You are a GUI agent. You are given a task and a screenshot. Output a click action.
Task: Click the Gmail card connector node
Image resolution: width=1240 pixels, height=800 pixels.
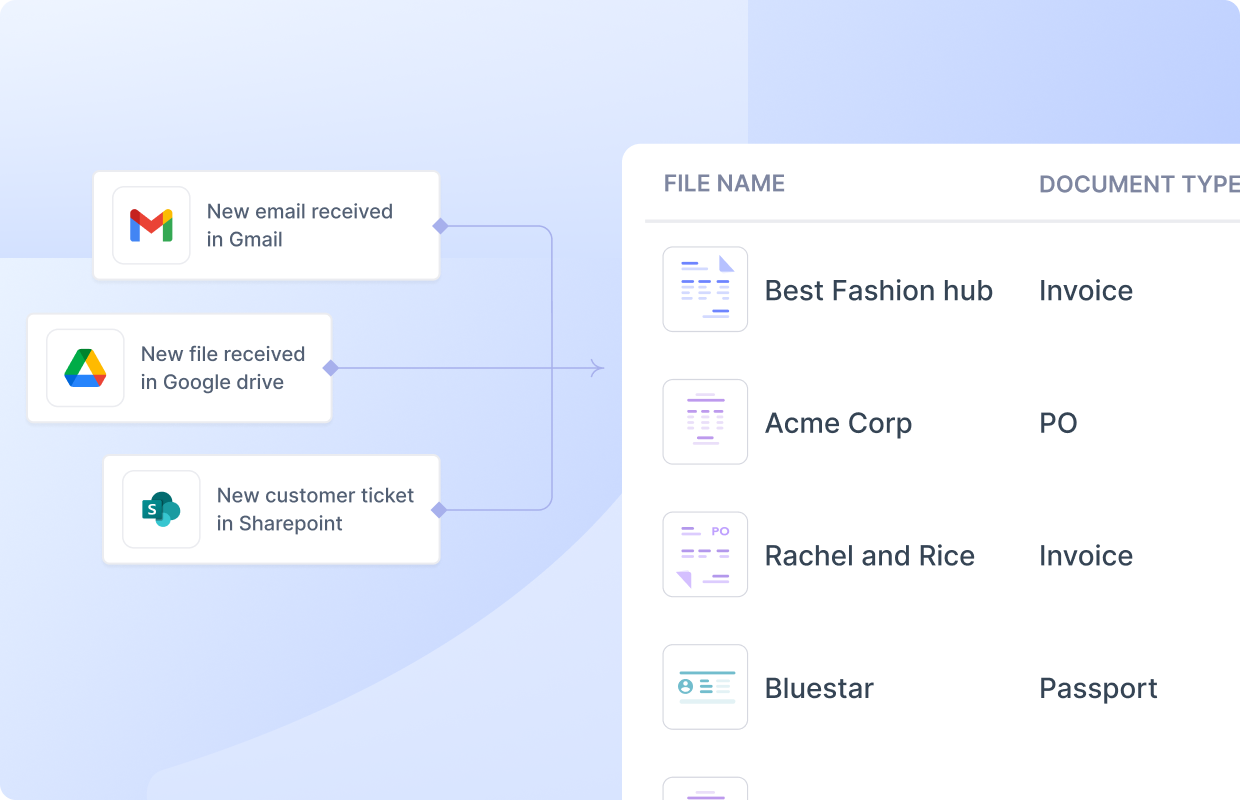tap(440, 226)
